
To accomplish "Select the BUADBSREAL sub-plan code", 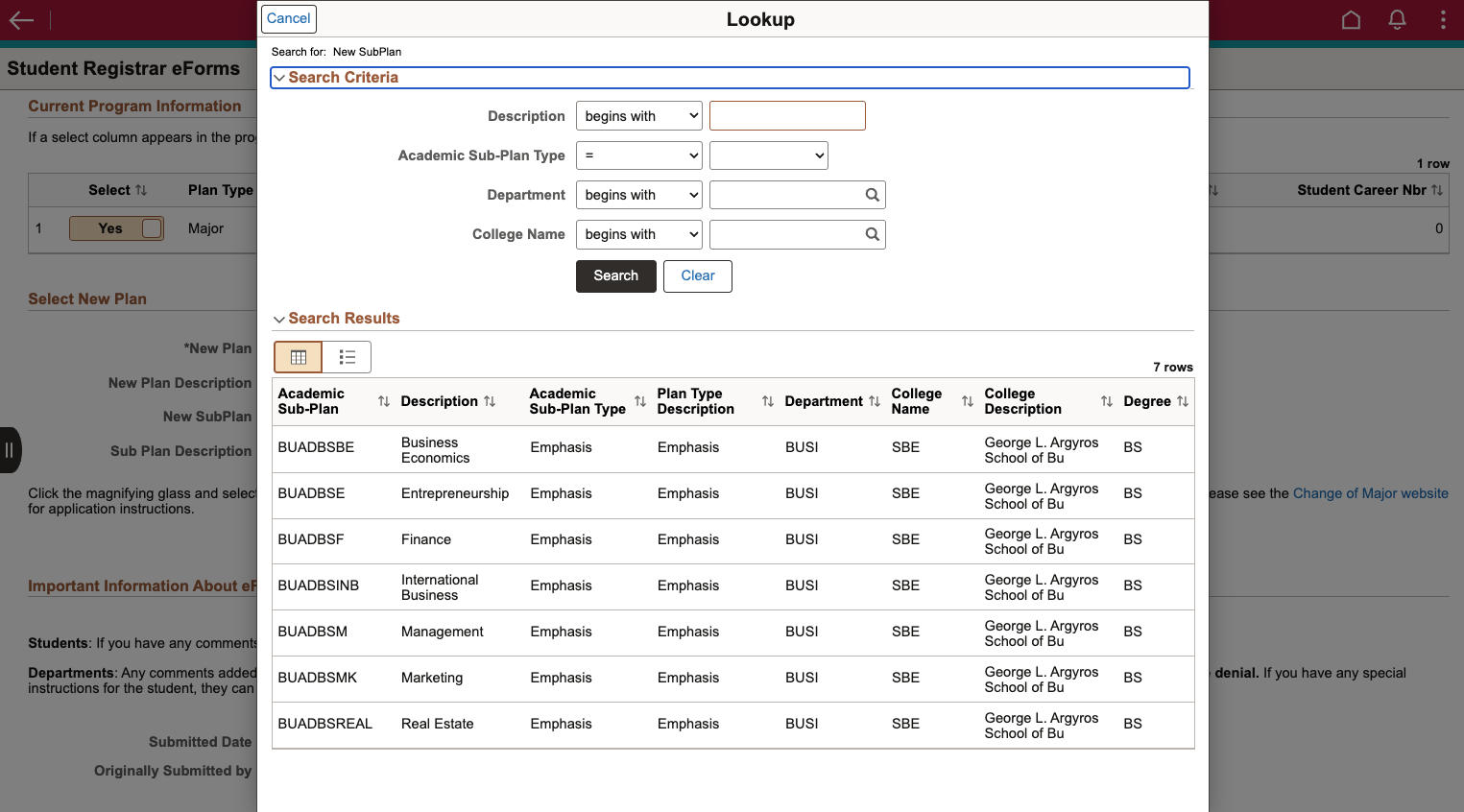I will tap(325, 724).
